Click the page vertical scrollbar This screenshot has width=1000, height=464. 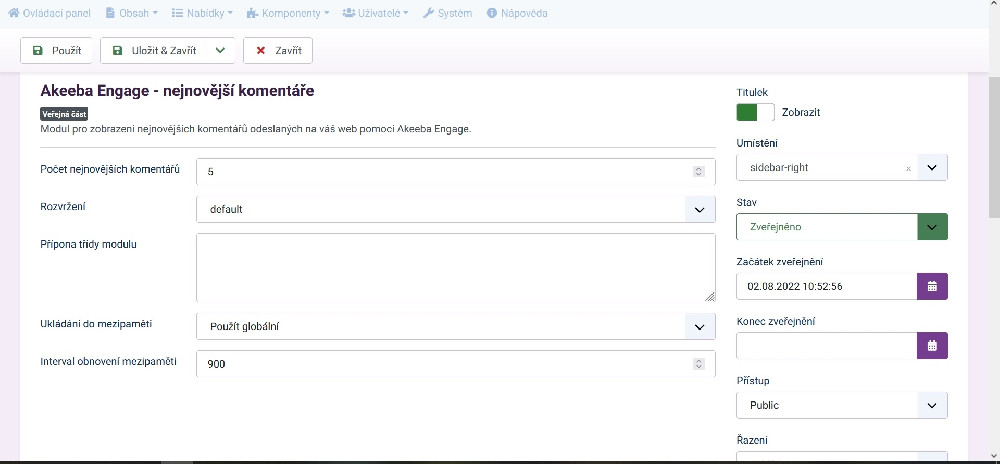pyautogui.click(x=993, y=150)
